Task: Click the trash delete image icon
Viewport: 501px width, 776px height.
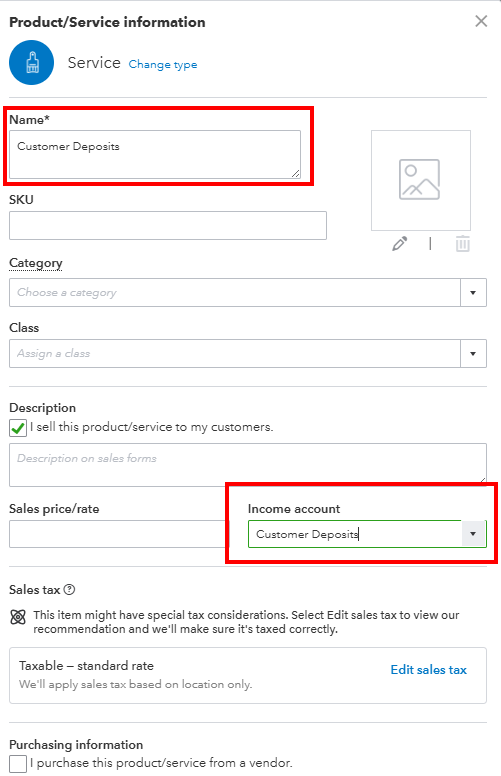Action: pyautogui.click(x=462, y=243)
